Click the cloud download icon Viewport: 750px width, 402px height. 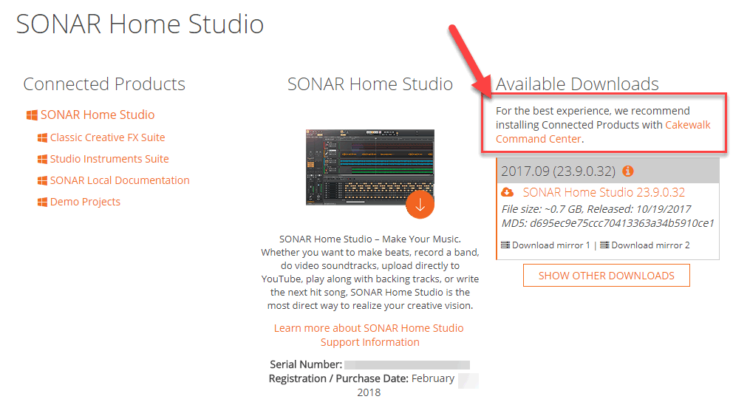508,192
